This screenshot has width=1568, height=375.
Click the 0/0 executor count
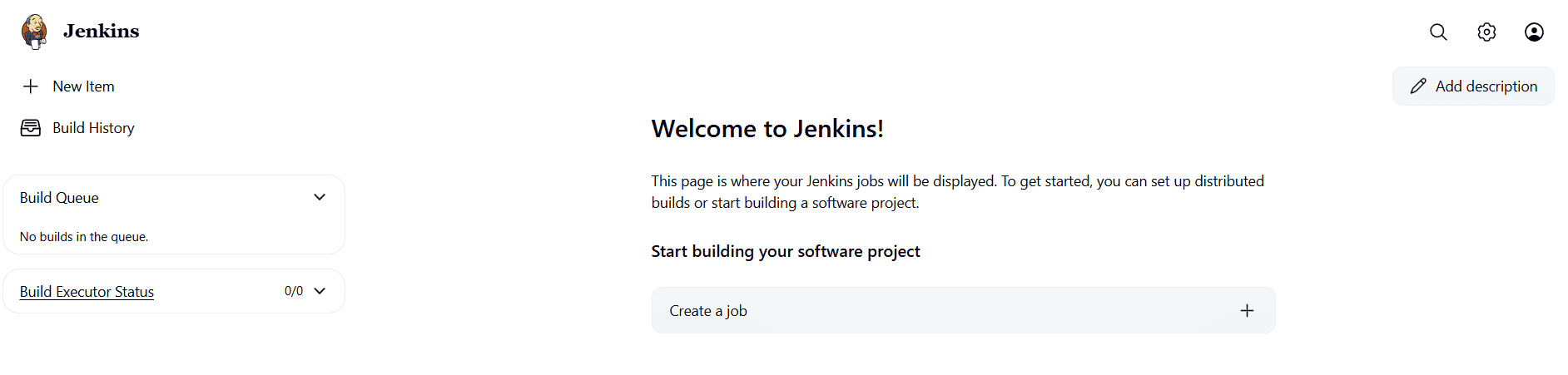[x=294, y=291]
